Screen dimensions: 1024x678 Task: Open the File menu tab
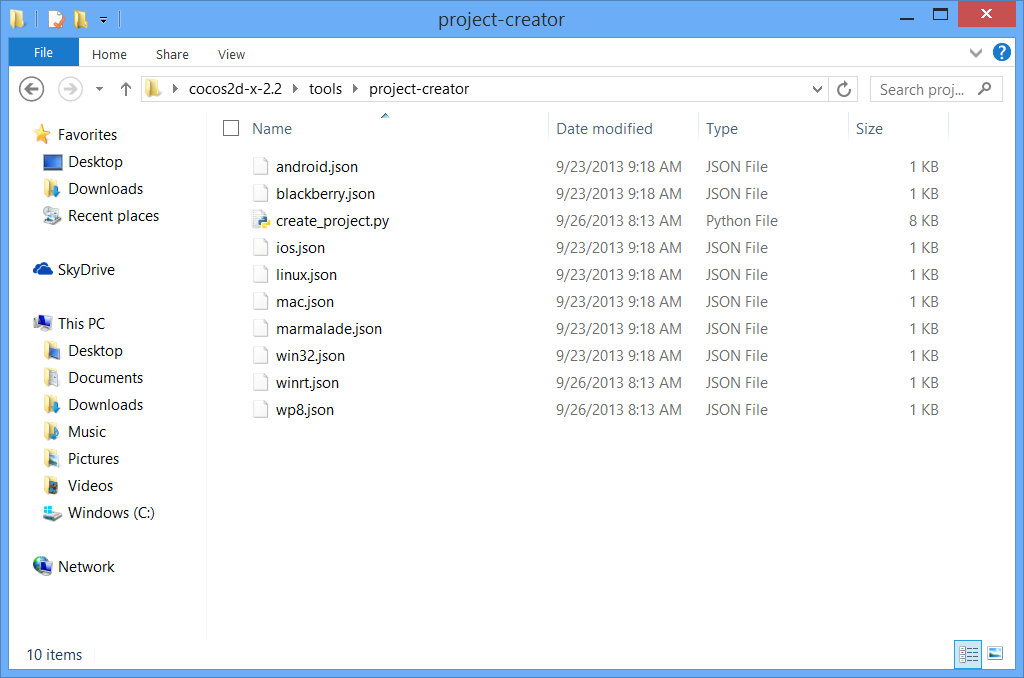(x=44, y=52)
